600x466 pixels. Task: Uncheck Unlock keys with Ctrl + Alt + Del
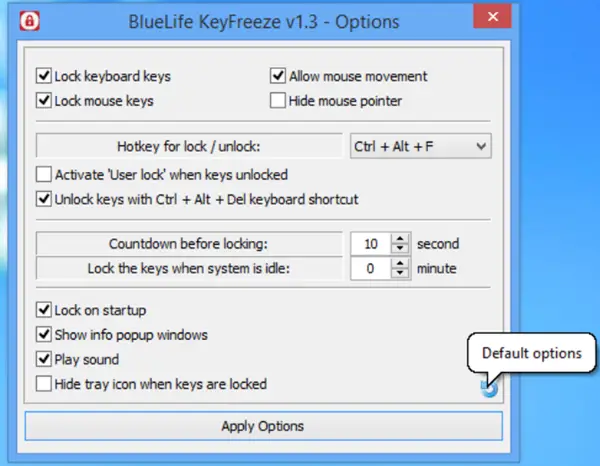pyautogui.click(x=44, y=199)
